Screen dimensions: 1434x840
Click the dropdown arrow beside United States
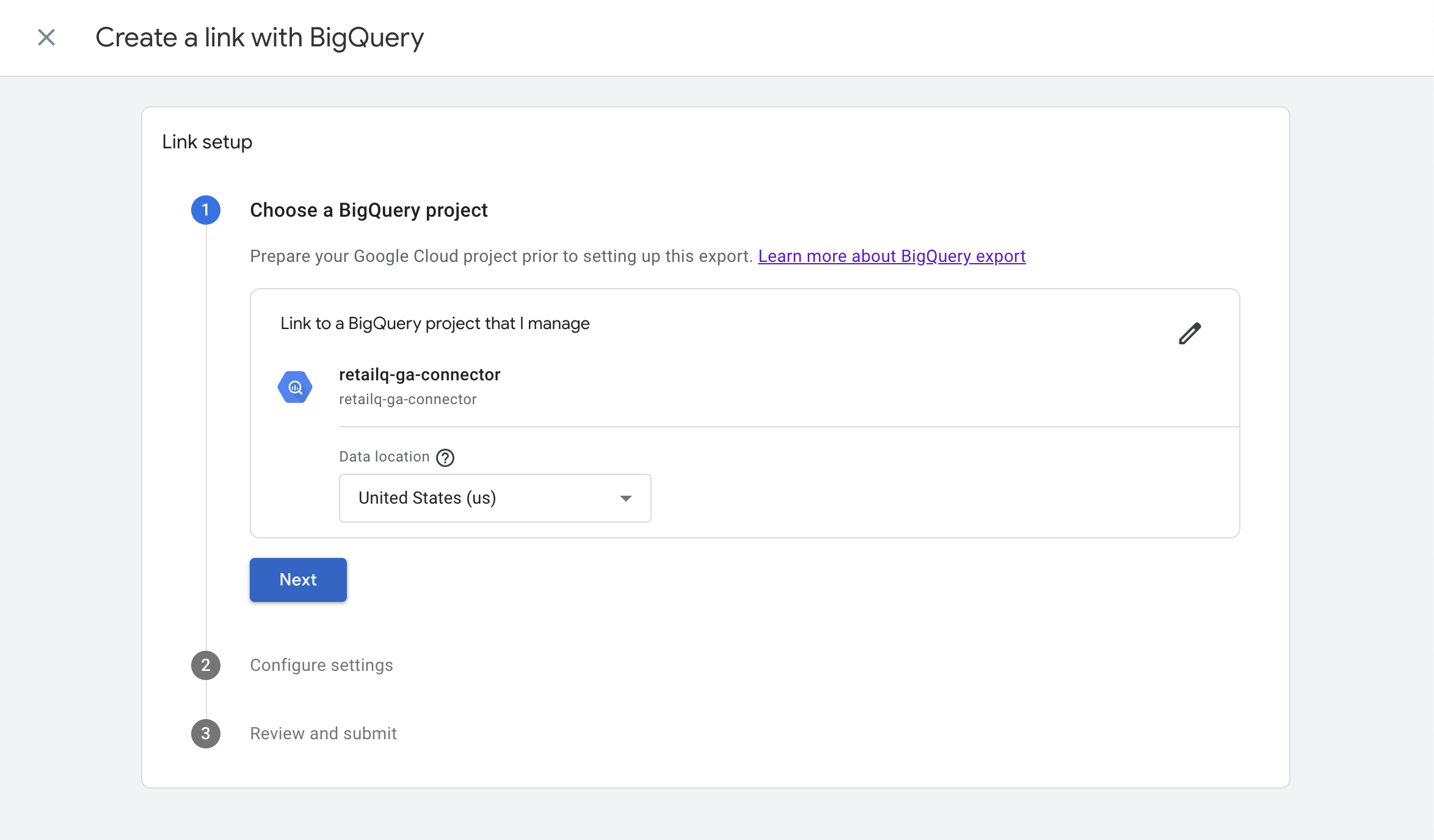coord(625,498)
